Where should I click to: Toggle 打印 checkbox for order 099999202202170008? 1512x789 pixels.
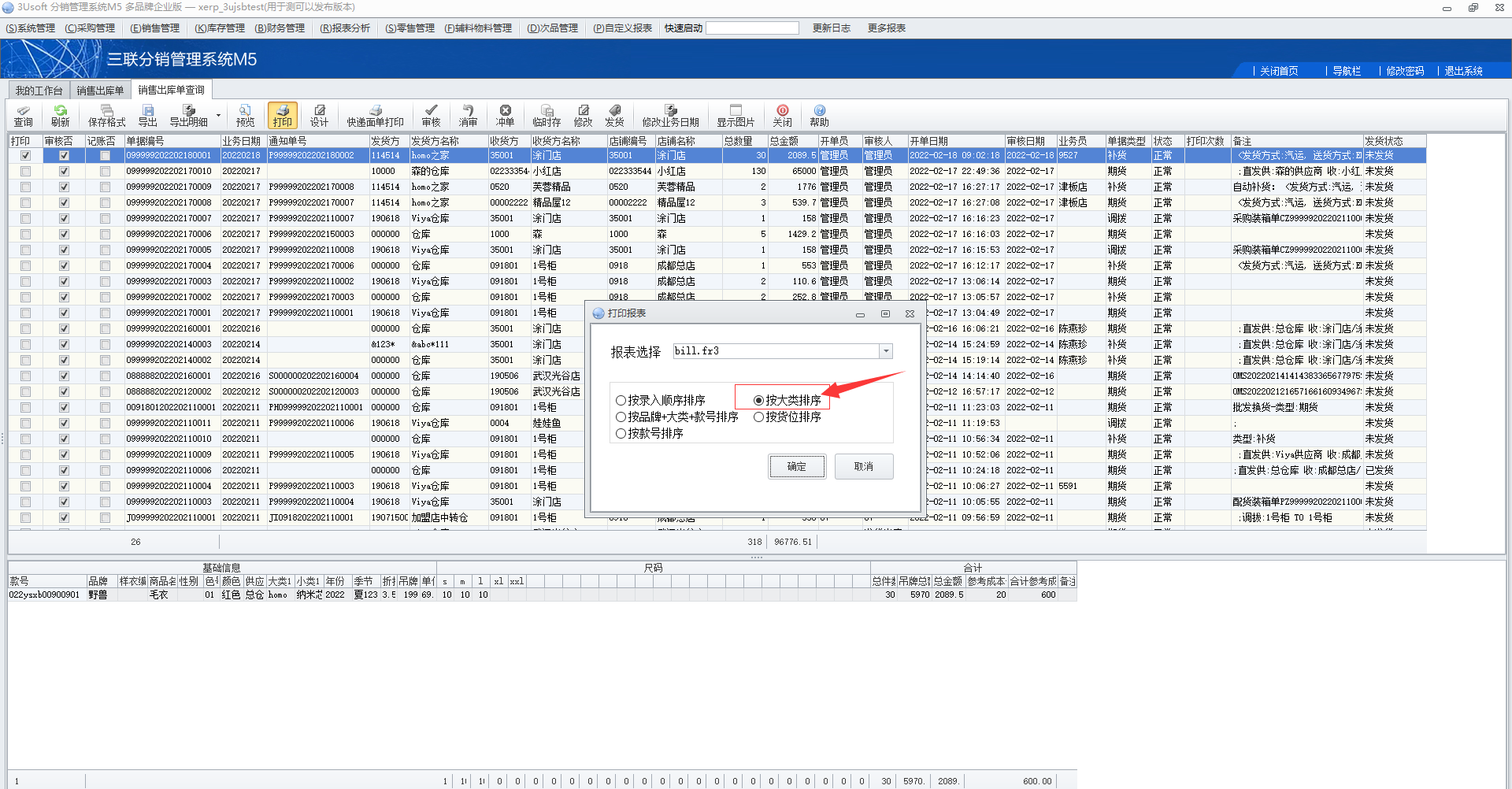(25, 203)
